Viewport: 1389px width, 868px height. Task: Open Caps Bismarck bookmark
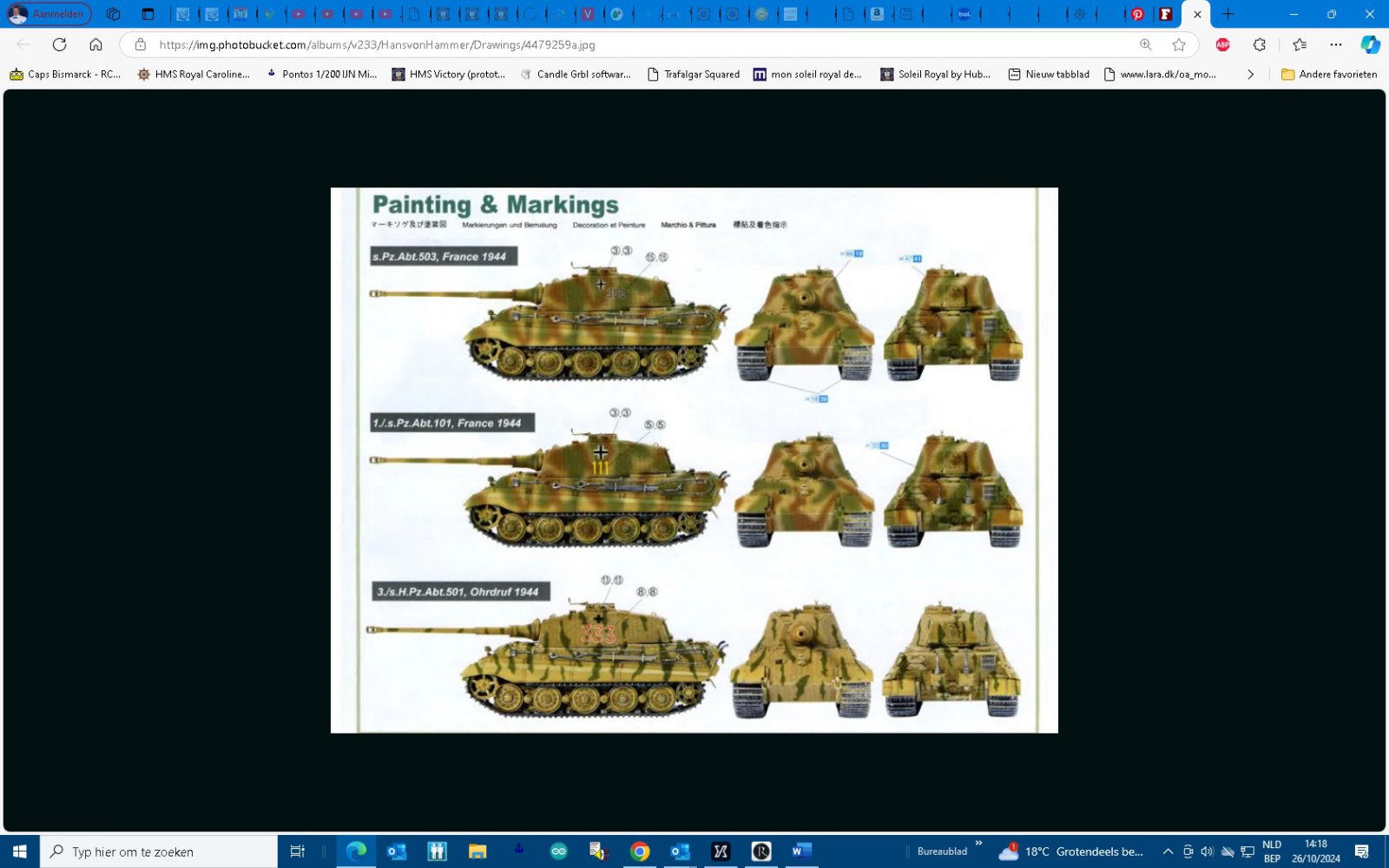tap(65, 75)
